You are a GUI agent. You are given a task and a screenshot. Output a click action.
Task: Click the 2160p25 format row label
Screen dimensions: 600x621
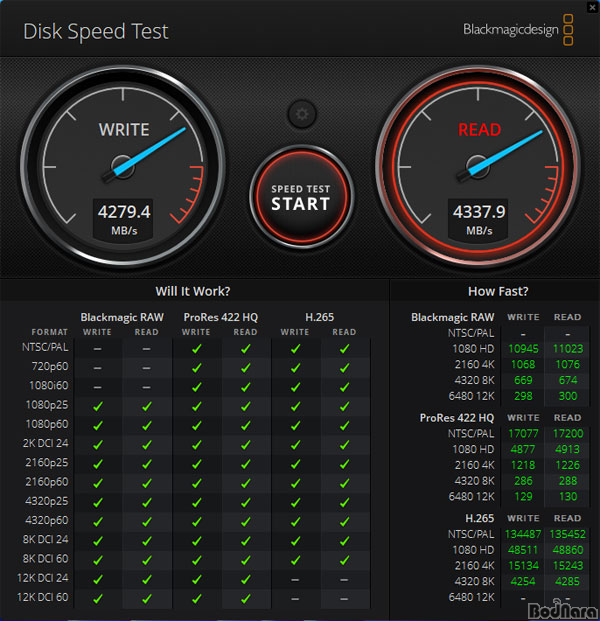(46, 463)
